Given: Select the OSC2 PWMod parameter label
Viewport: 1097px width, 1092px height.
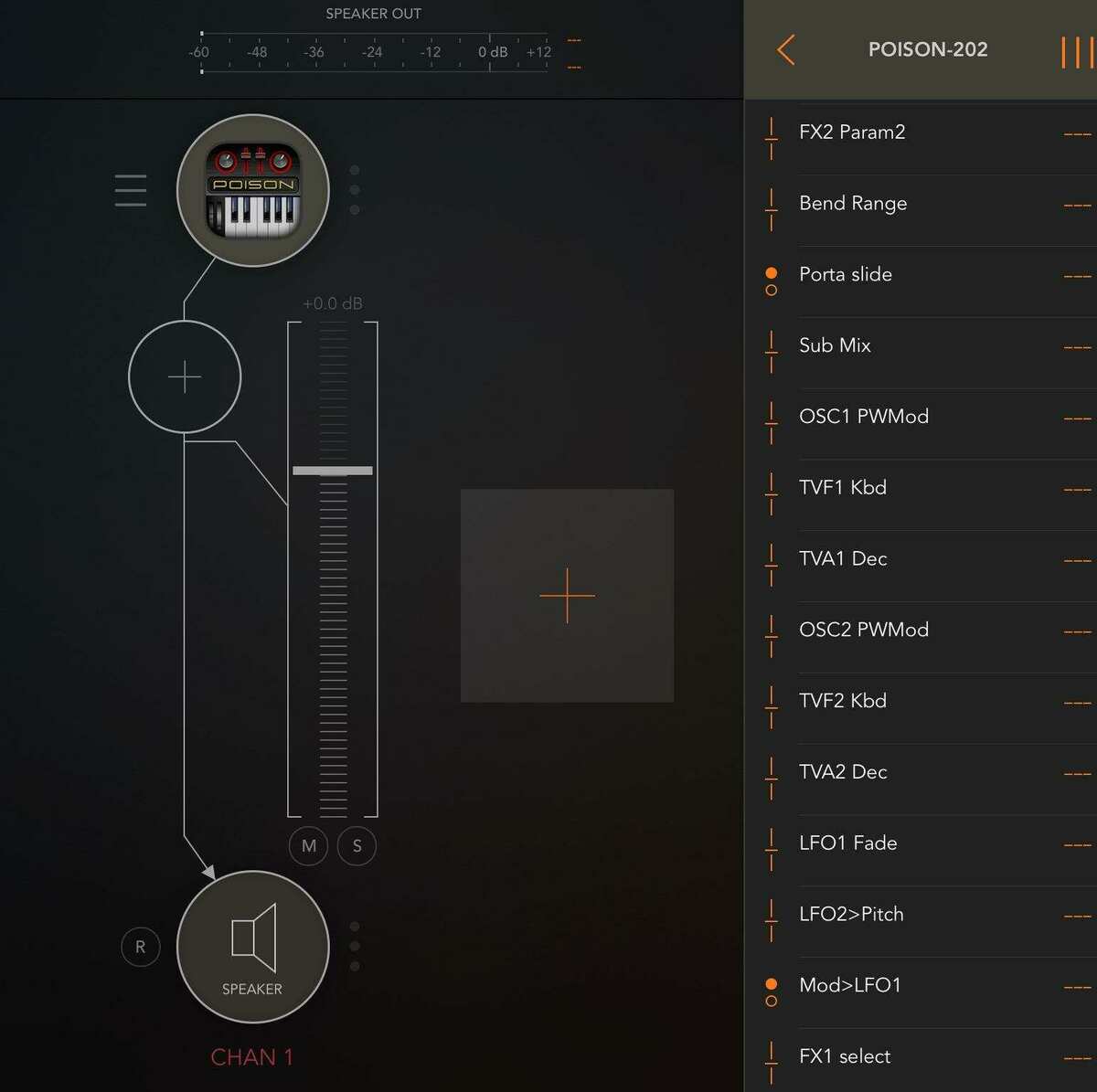Looking at the screenshot, I should 864,630.
